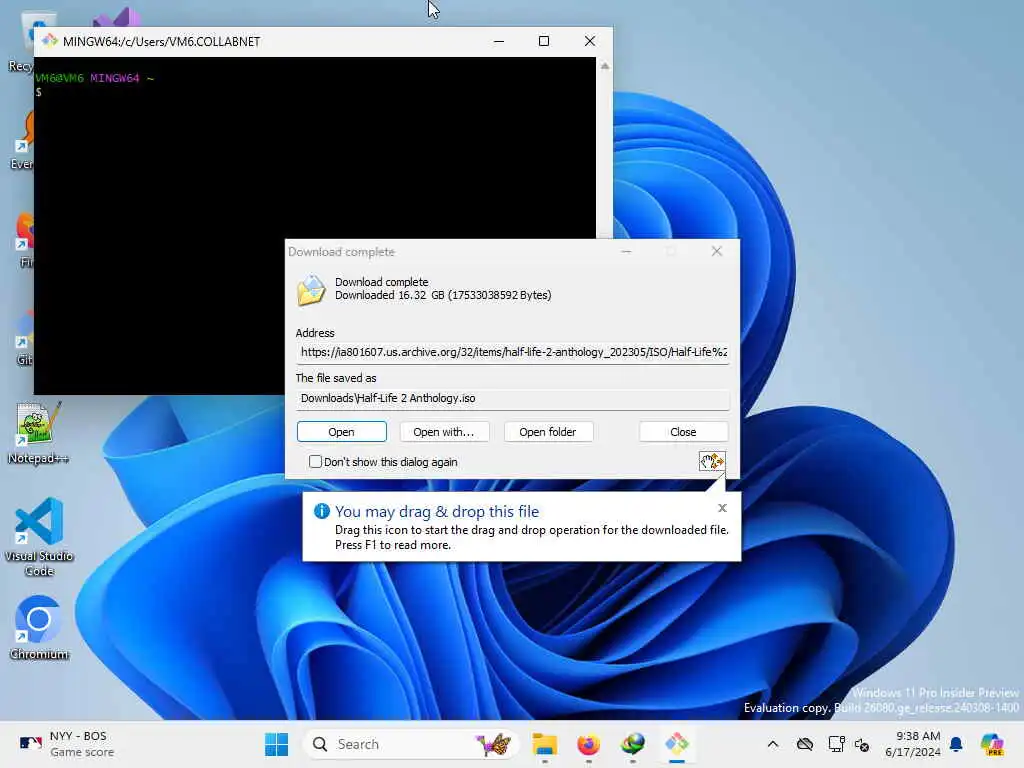Click the taskbar Search box
This screenshot has height=768, width=1024.
tap(411, 744)
